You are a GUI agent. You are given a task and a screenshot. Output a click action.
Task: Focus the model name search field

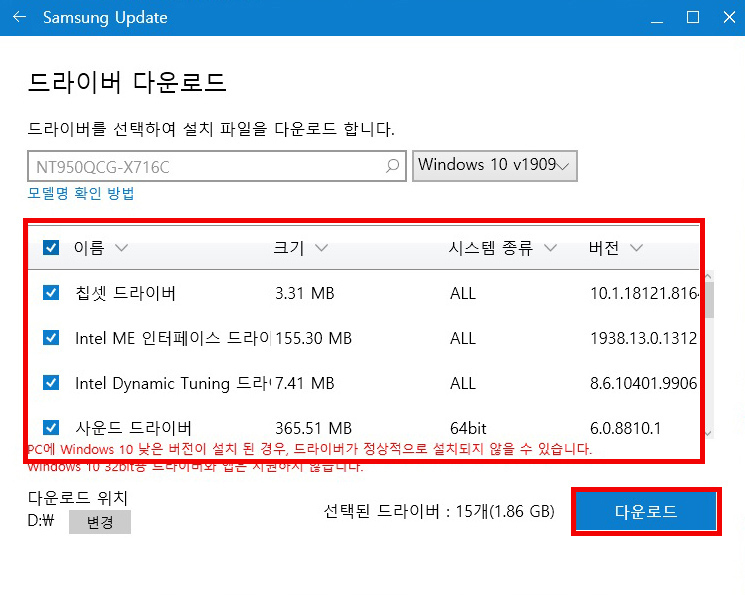217,166
